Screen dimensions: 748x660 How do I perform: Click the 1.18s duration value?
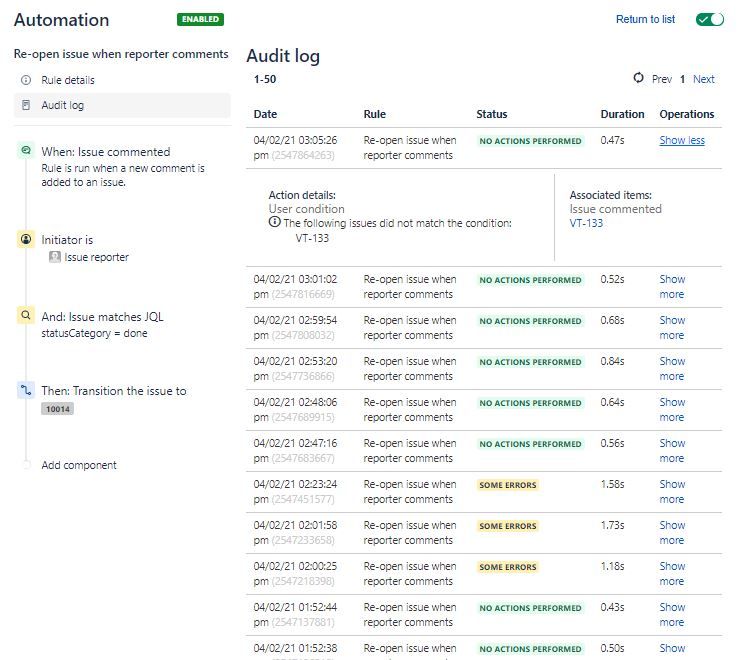[612, 566]
